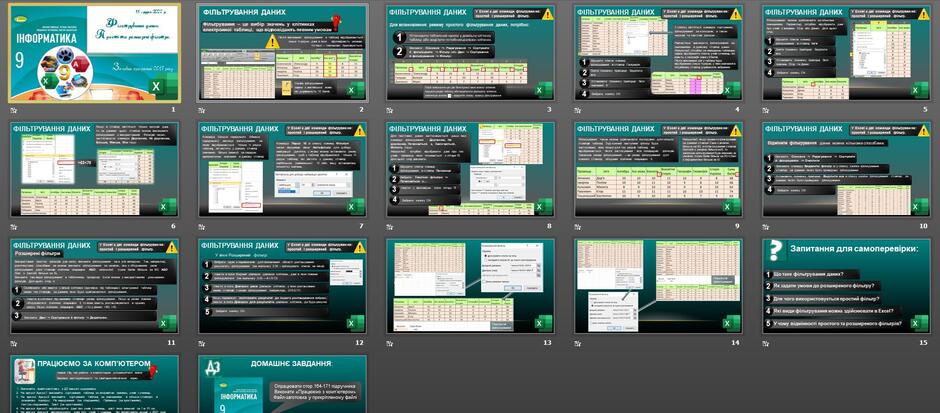Select slide 2 thumbnail about filtering definition
The height and width of the screenshot is (413, 940).
[282, 53]
